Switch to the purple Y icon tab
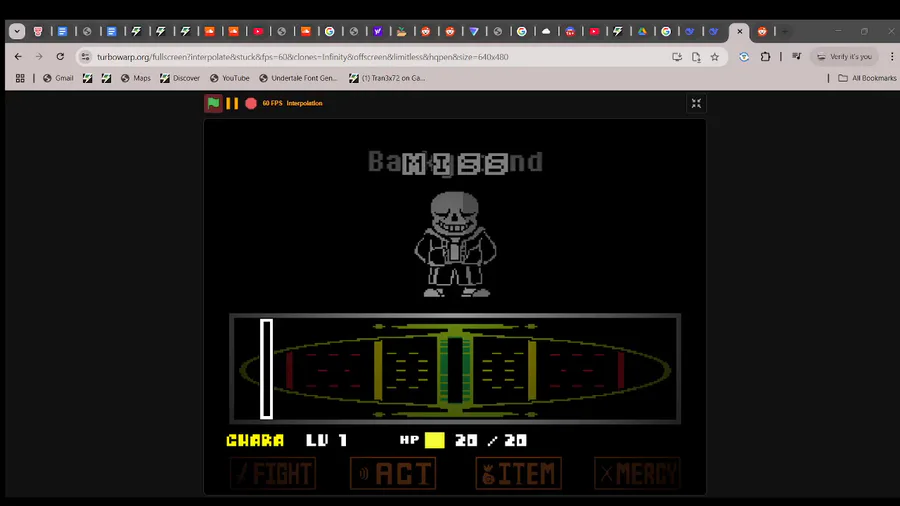The height and width of the screenshot is (506, 900). pos(378,32)
